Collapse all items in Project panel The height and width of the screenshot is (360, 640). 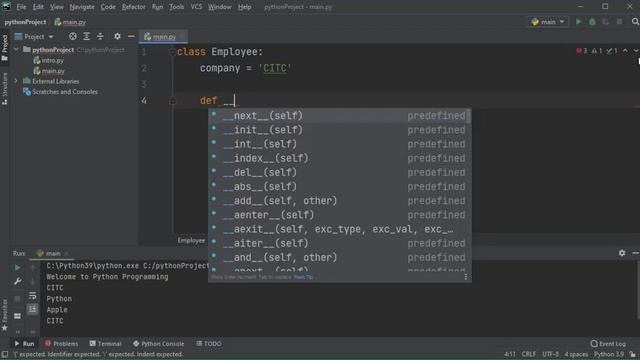point(100,36)
